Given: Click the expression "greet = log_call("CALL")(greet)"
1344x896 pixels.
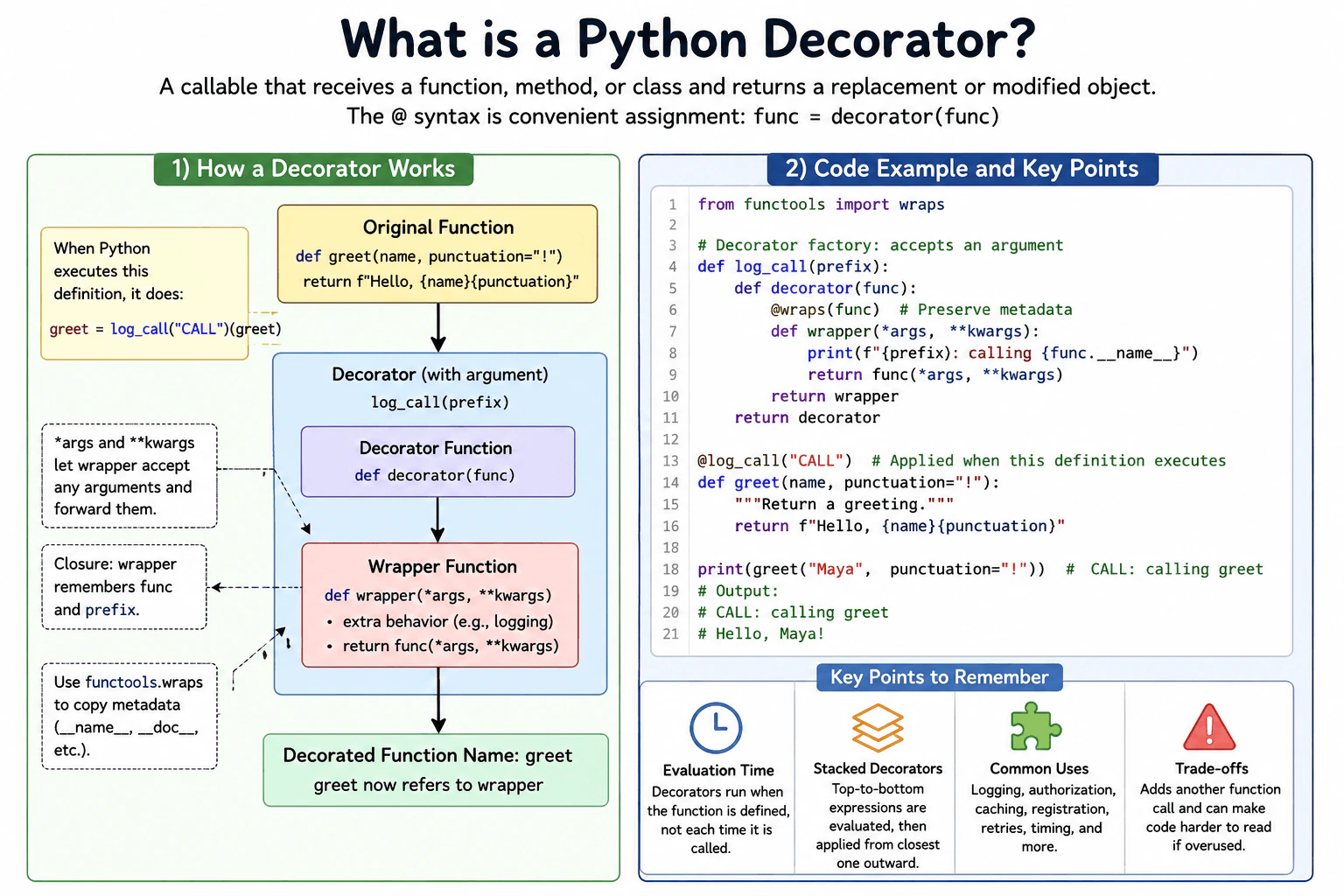Looking at the screenshot, I should tap(165, 329).
